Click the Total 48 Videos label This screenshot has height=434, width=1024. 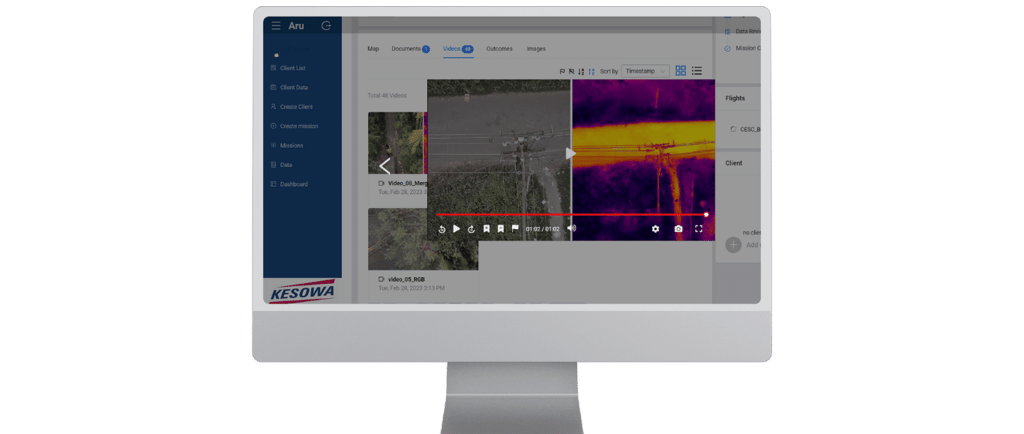click(x=387, y=95)
